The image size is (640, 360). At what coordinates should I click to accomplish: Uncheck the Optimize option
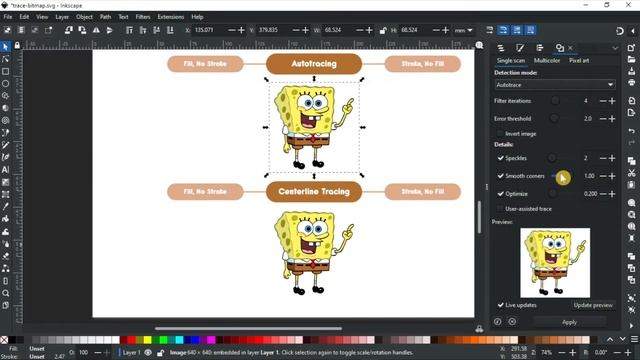click(500, 194)
